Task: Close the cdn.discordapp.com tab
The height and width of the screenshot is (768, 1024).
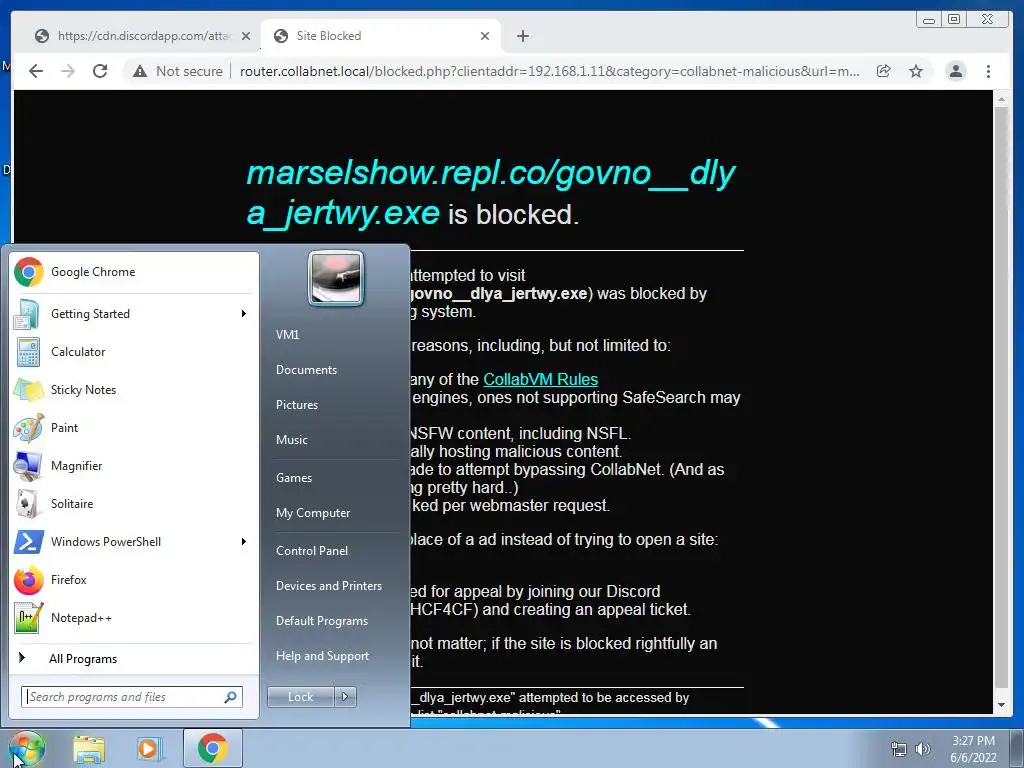Action: [246, 36]
